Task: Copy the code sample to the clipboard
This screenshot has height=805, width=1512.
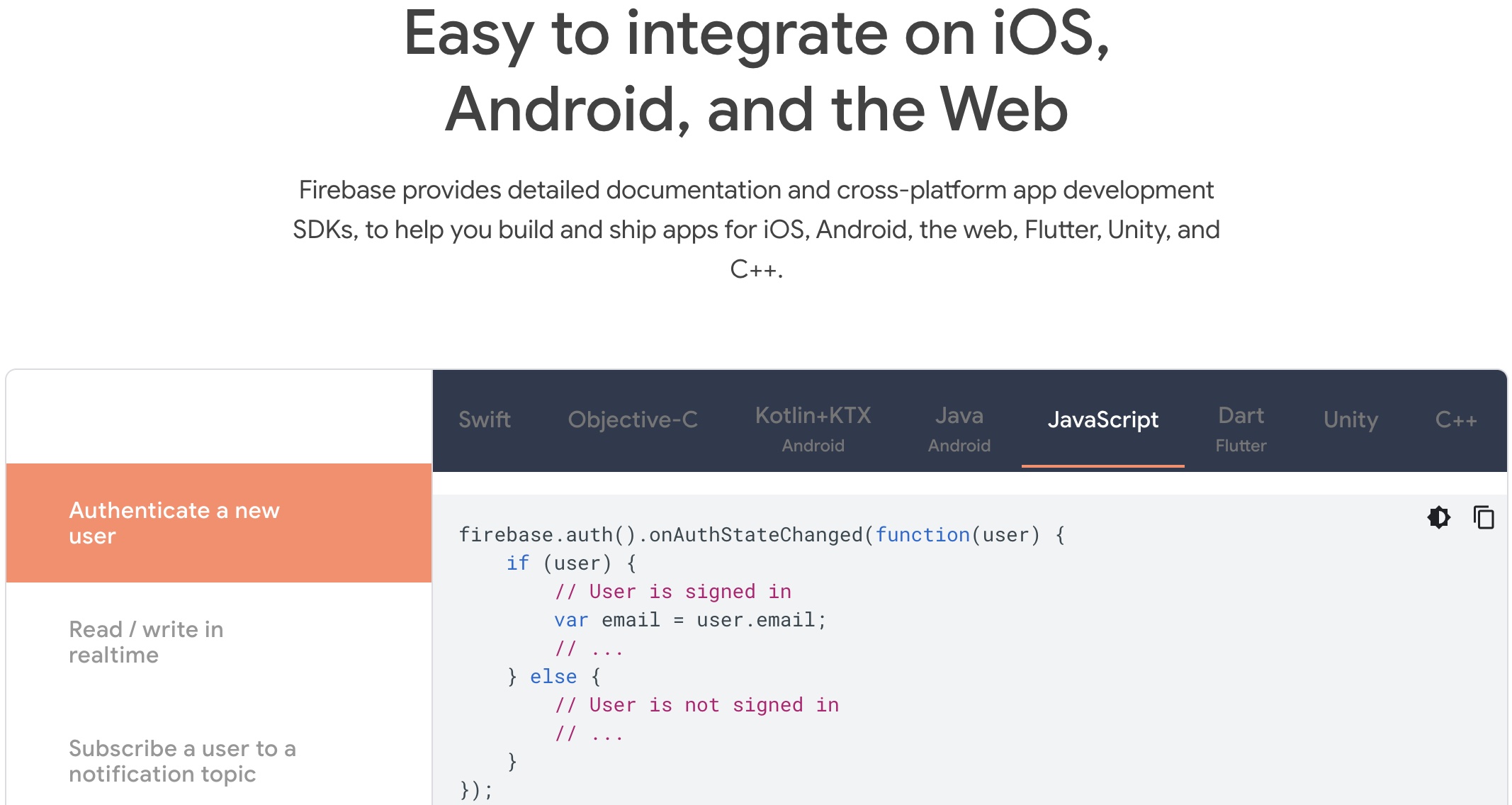Action: pyautogui.click(x=1484, y=517)
